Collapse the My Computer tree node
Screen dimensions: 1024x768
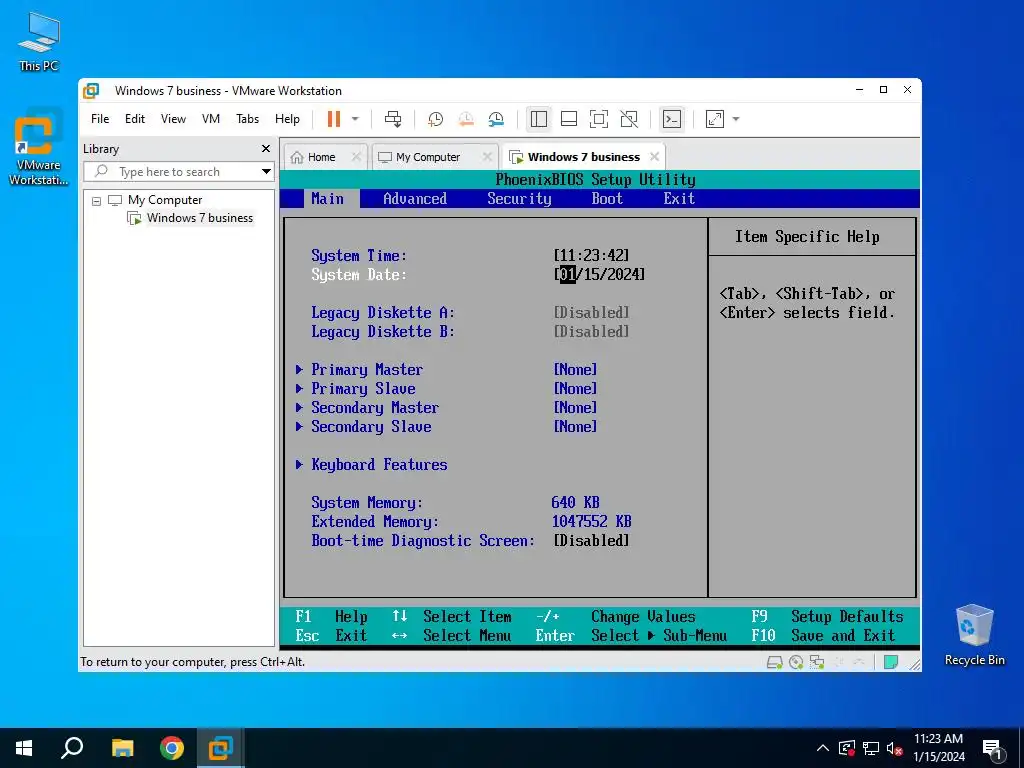click(97, 200)
